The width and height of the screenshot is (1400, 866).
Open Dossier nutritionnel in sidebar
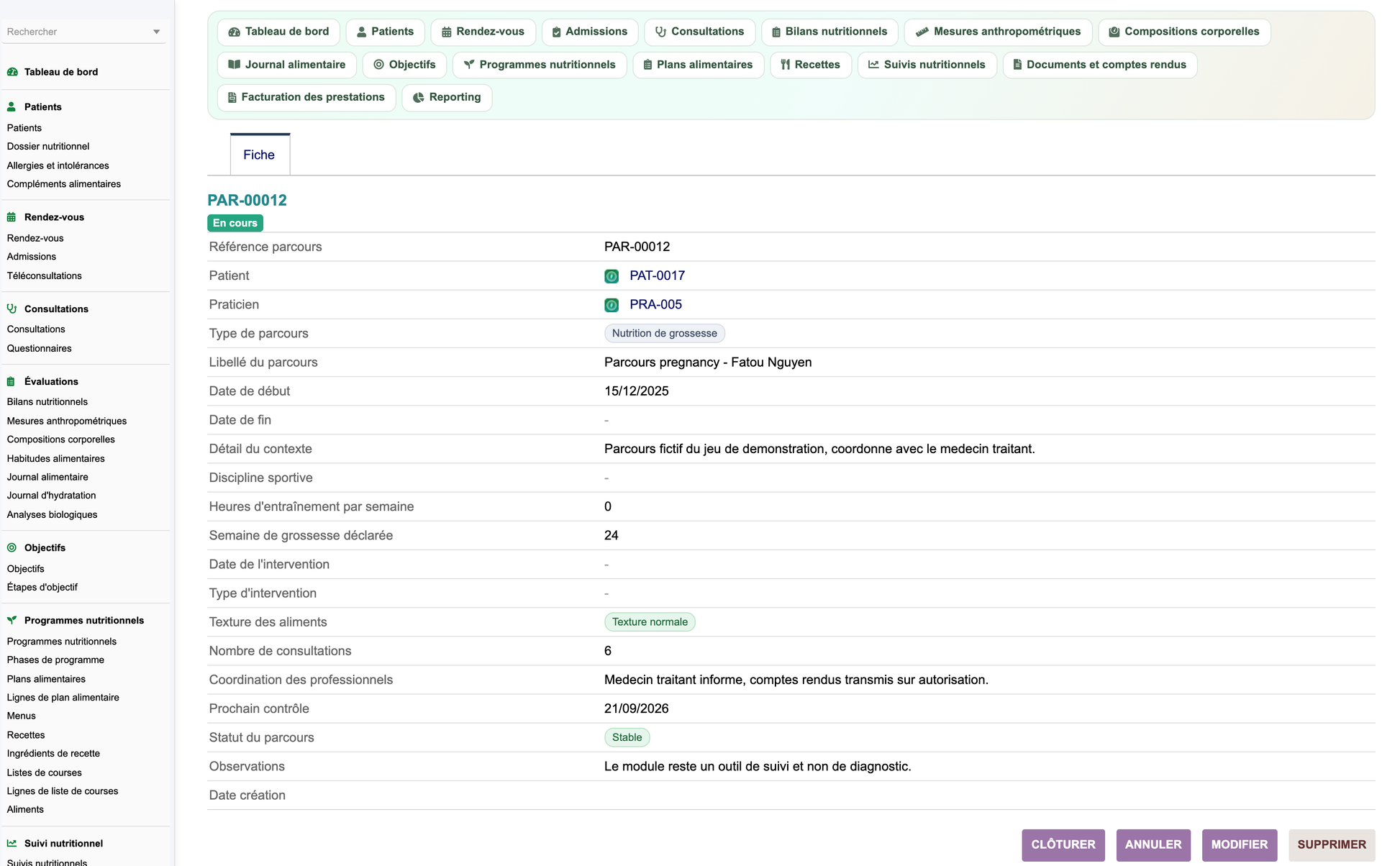click(48, 147)
